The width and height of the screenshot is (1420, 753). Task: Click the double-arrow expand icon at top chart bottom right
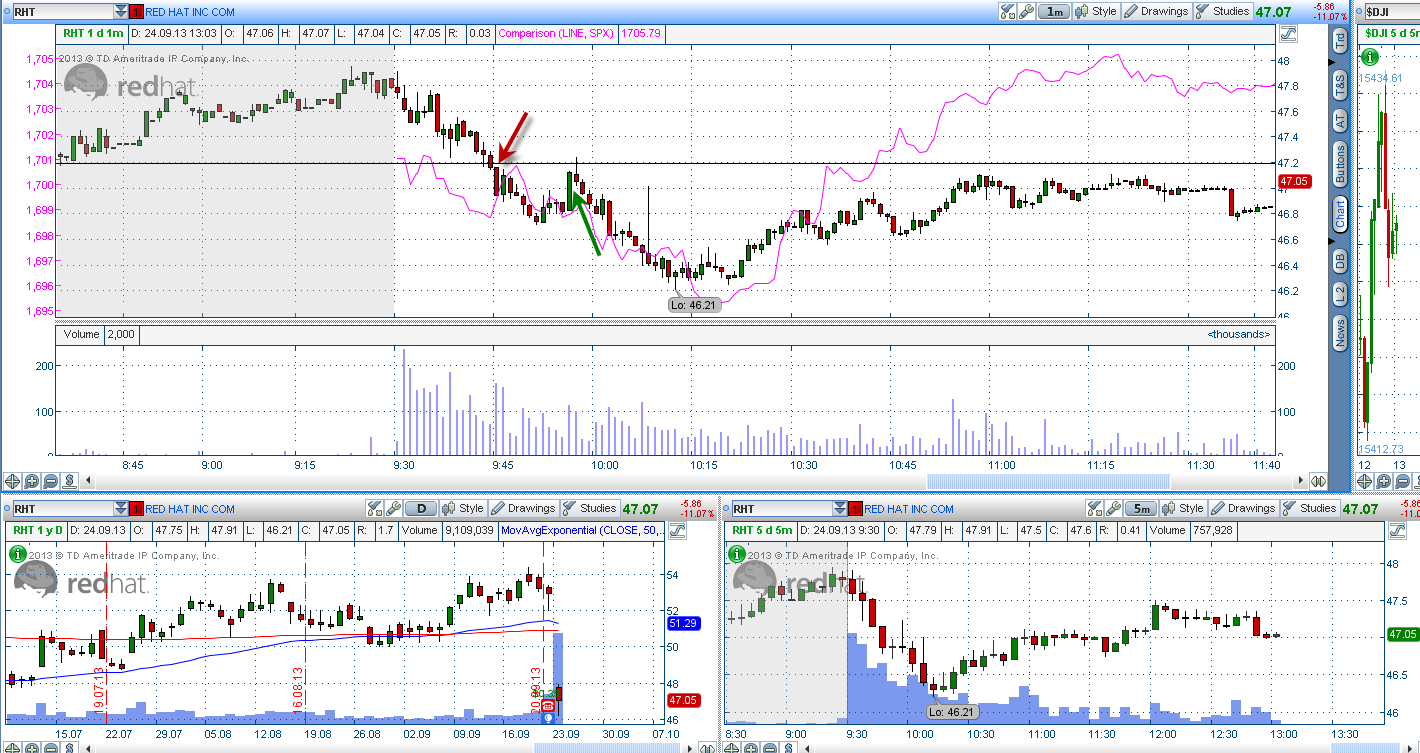pyautogui.click(x=1318, y=481)
